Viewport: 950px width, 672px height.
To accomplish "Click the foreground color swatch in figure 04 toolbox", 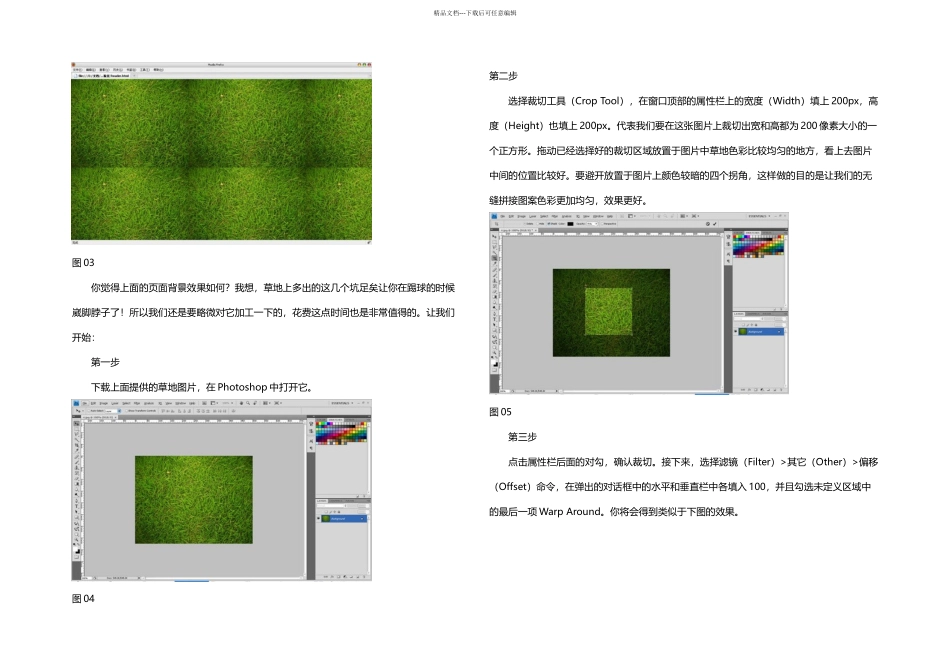I will pos(75,549).
